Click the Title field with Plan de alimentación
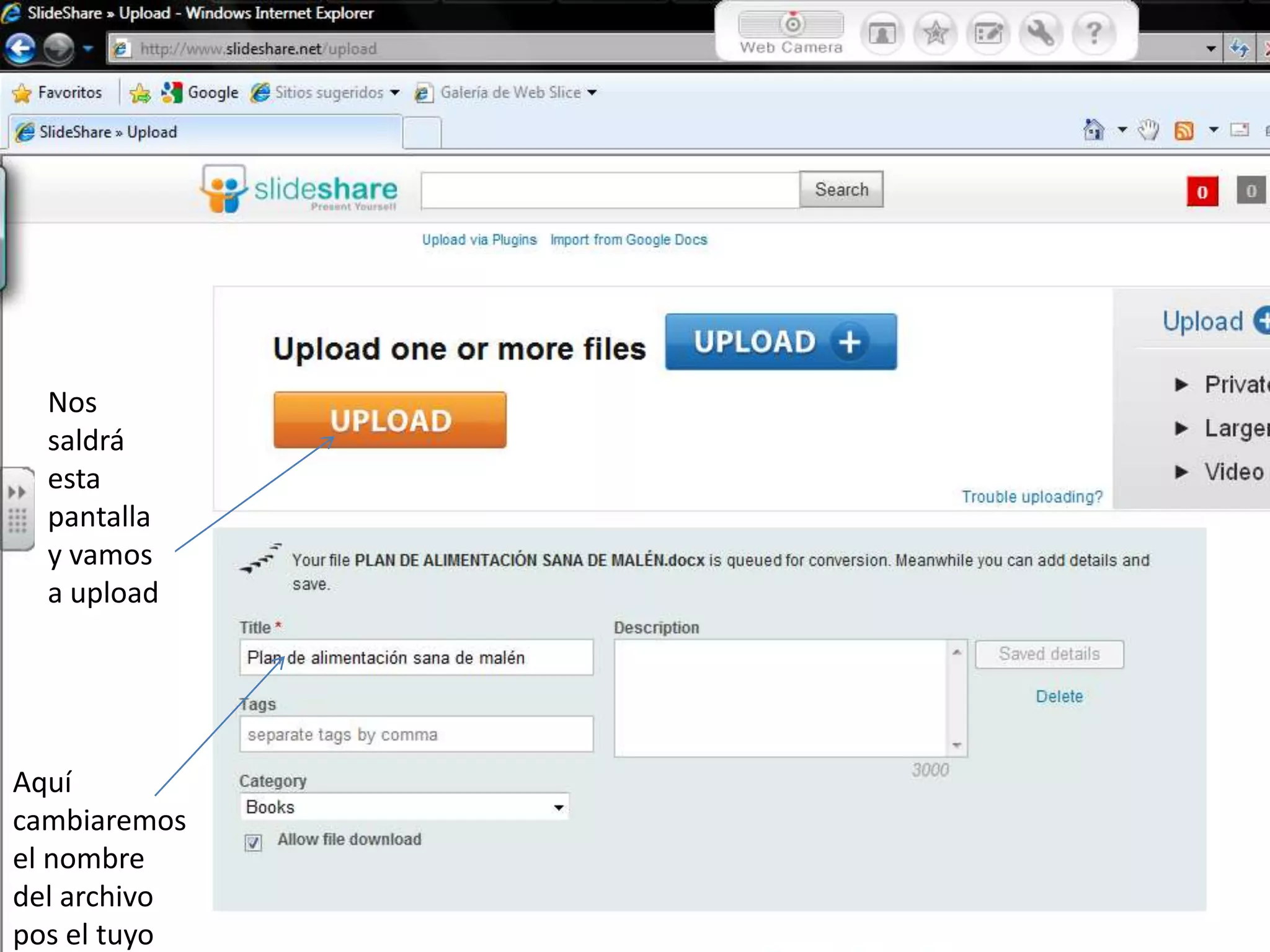1270x952 pixels. tap(416, 658)
